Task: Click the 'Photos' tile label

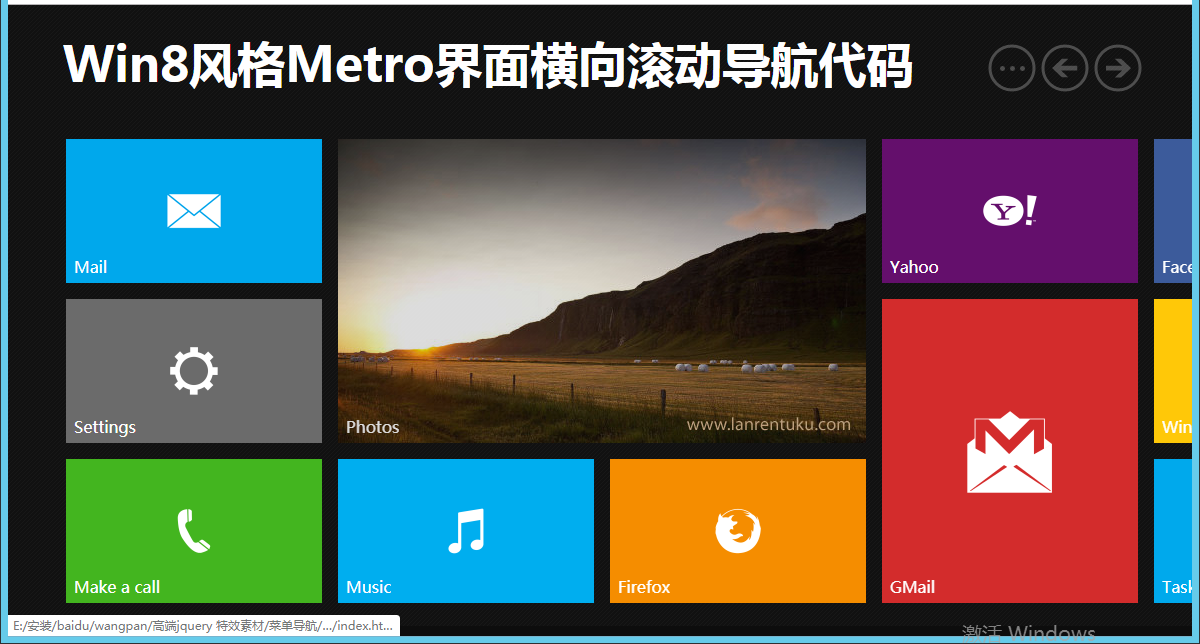Action: pos(373,427)
